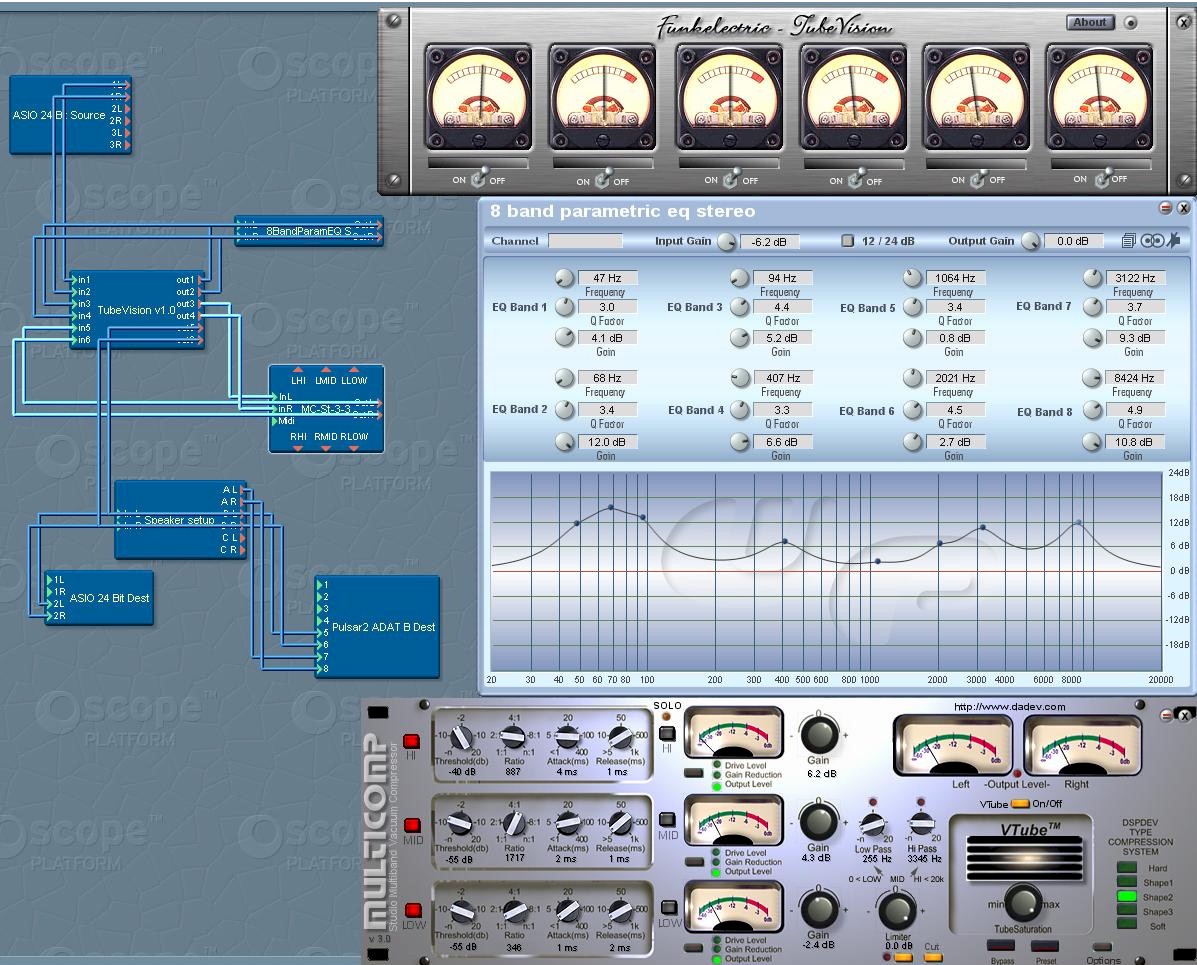Image resolution: width=1197 pixels, height=965 pixels.
Task: Solo the MID band in Multicomp
Action: tap(667, 819)
